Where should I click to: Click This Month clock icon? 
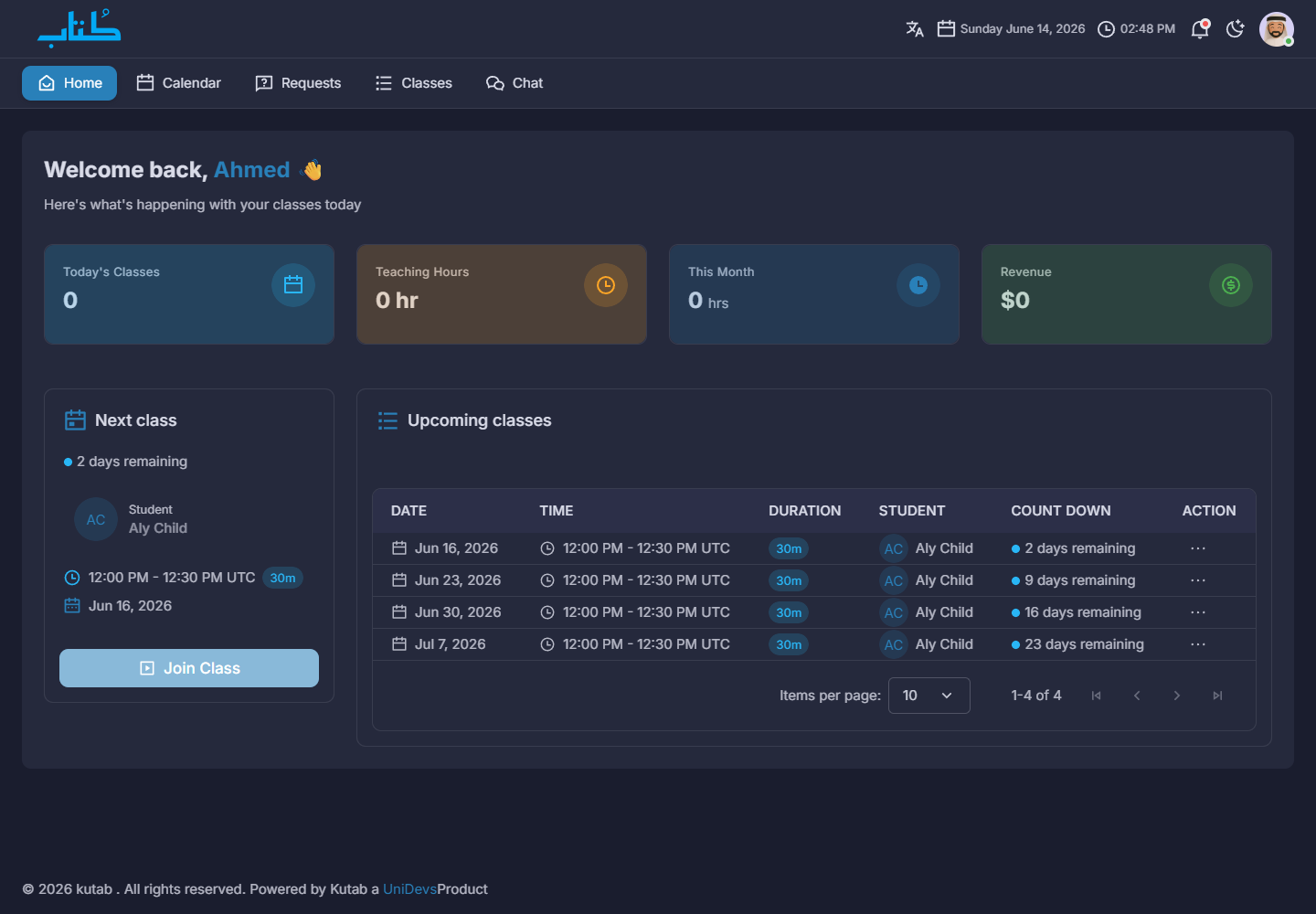click(x=918, y=285)
